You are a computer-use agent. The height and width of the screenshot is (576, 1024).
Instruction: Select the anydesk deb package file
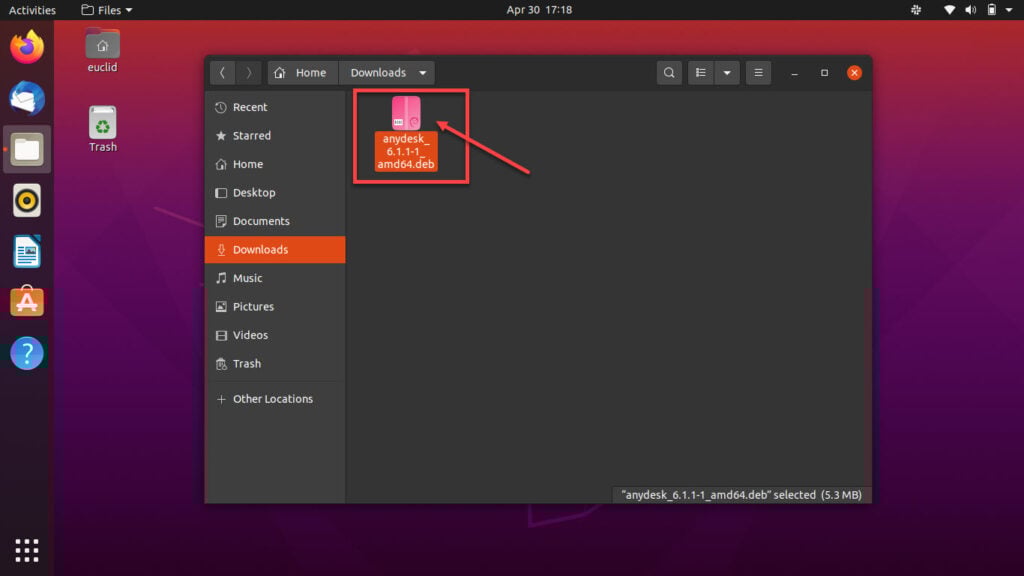tap(406, 134)
